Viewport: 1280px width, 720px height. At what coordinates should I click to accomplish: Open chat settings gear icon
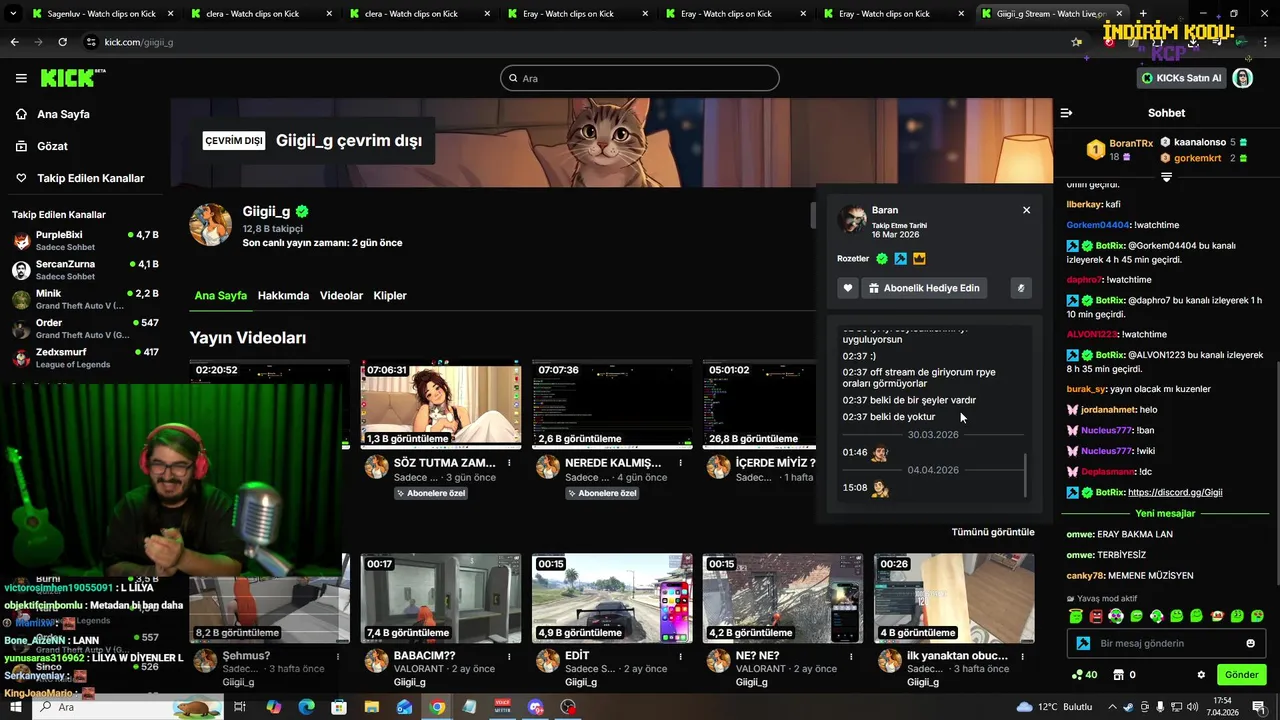[x=1201, y=675]
